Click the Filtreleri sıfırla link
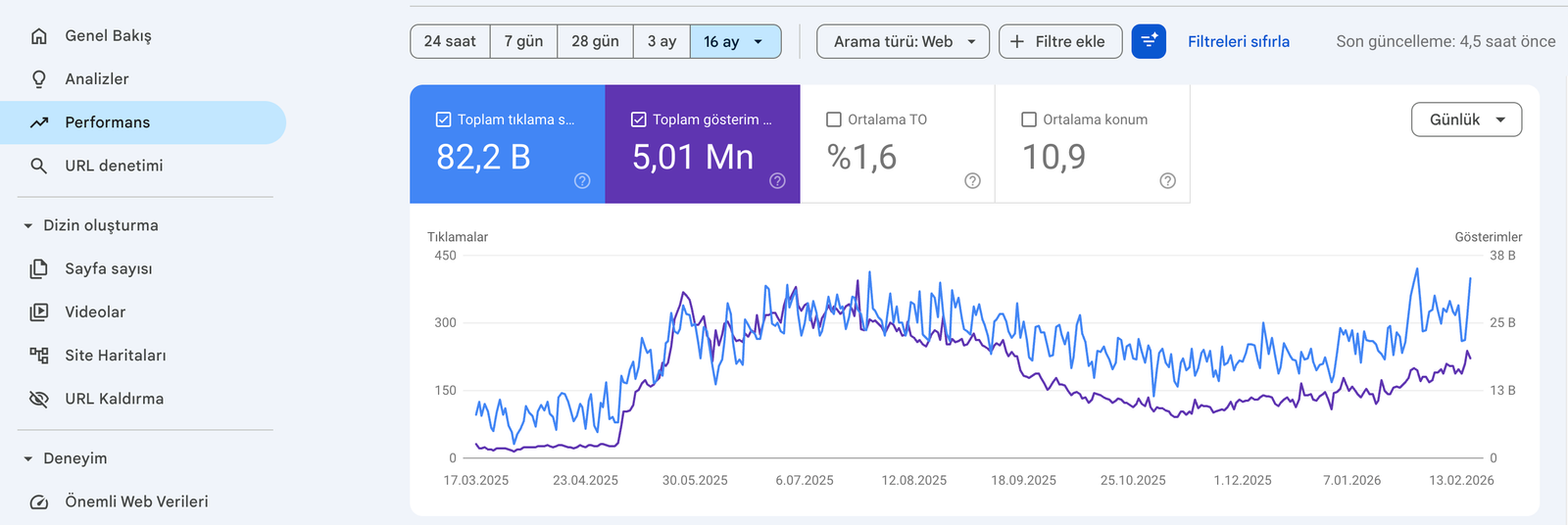This screenshot has height=525, width=1568. 1238,41
